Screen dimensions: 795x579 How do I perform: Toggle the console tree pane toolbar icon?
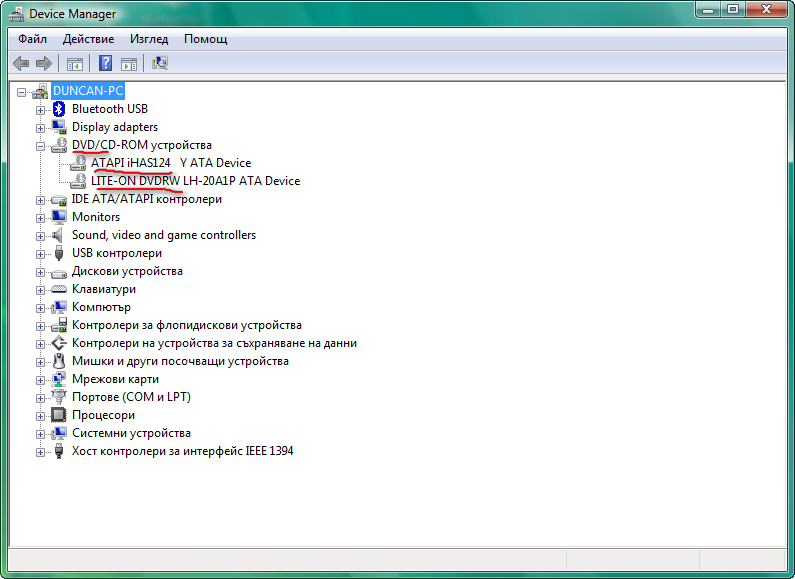tap(75, 64)
